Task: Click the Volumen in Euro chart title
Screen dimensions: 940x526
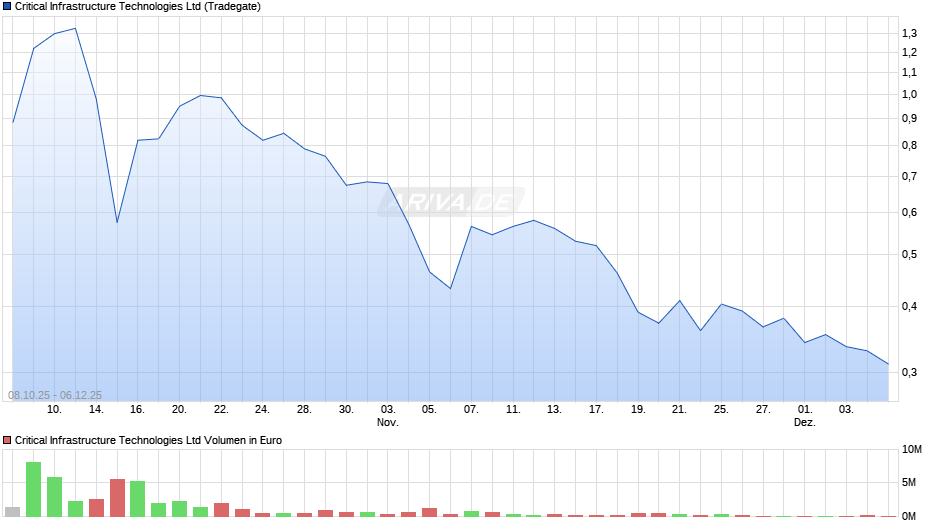Action: point(148,440)
